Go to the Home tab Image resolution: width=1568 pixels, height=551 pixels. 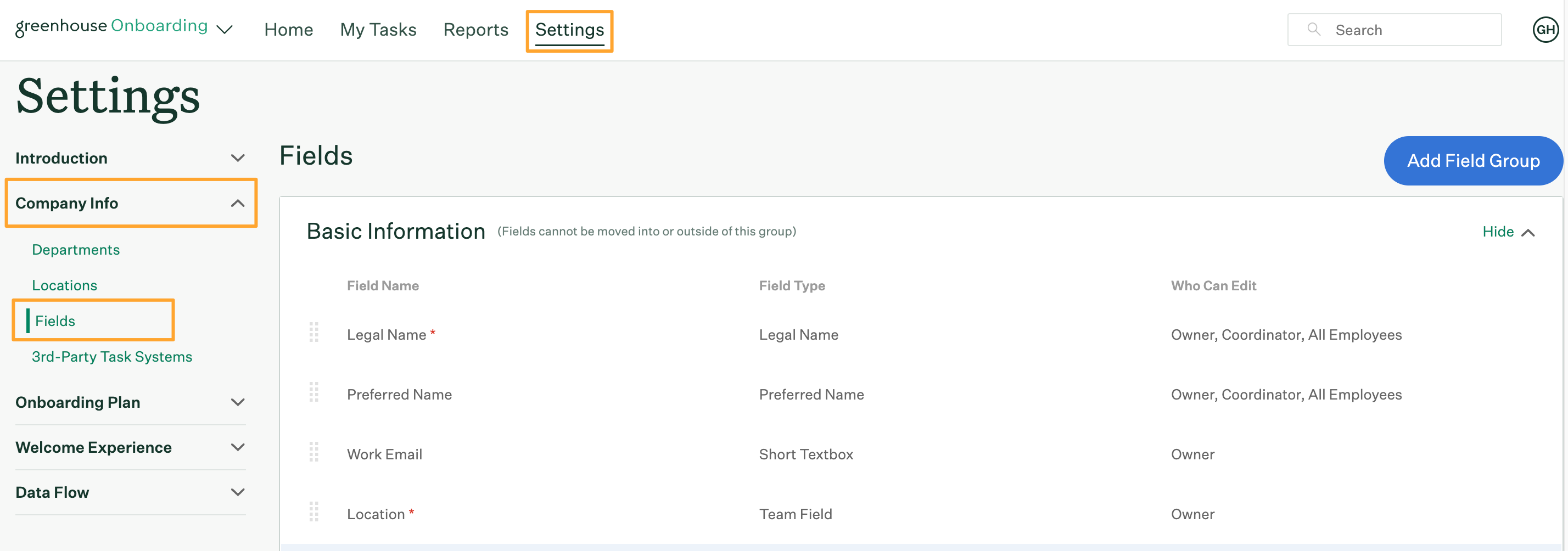289,30
